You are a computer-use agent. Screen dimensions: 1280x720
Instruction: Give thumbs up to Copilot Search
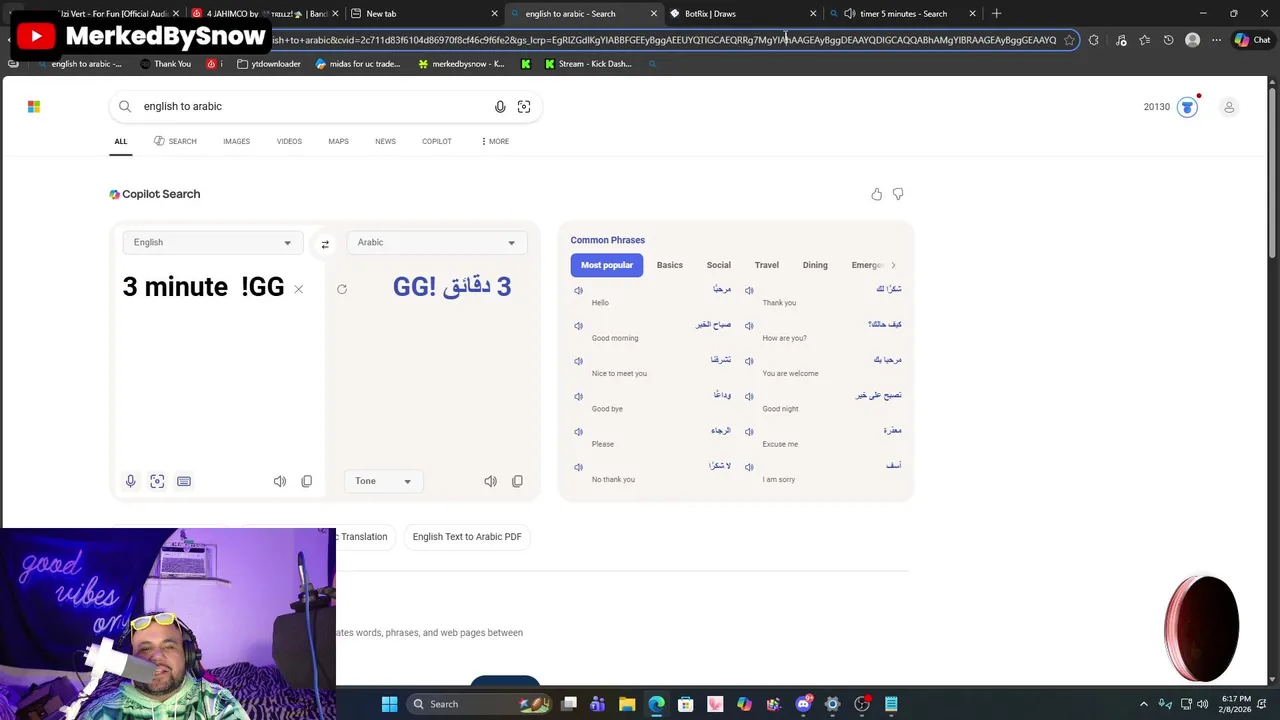coord(876,194)
